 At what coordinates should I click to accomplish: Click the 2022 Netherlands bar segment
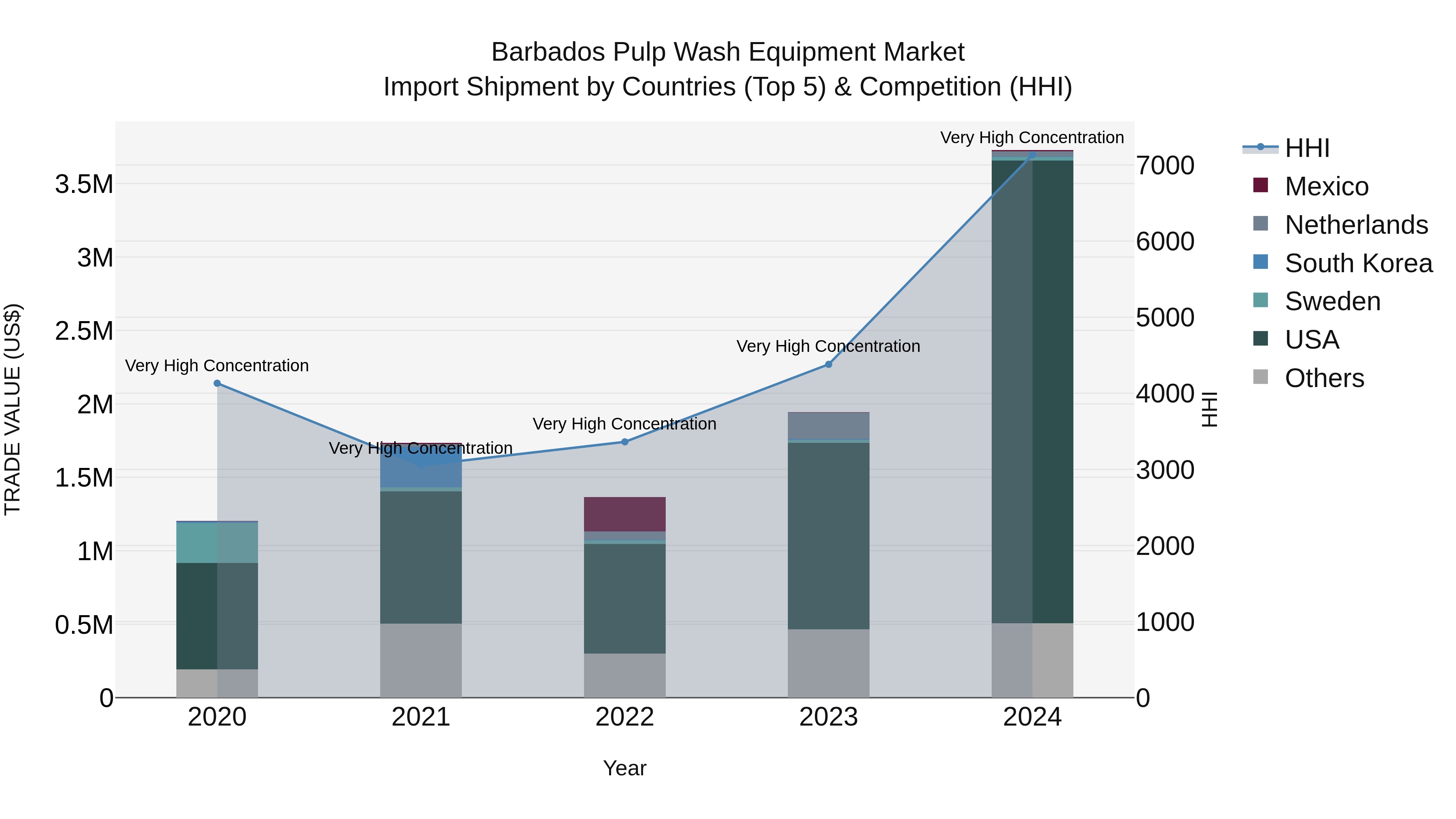click(624, 536)
